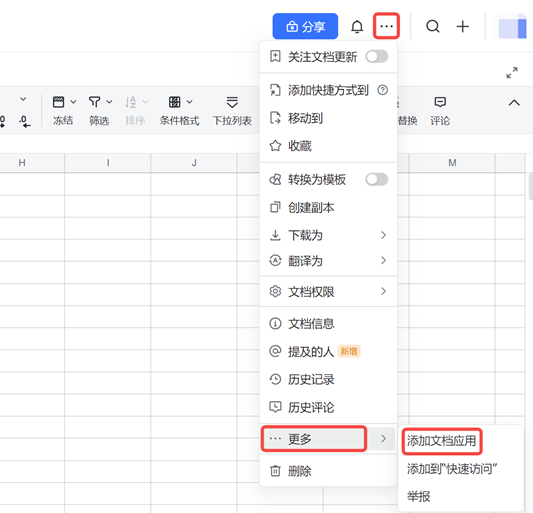The height and width of the screenshot is (513, 533).
Task: Click the plus icon to create new
Action: 462,26
